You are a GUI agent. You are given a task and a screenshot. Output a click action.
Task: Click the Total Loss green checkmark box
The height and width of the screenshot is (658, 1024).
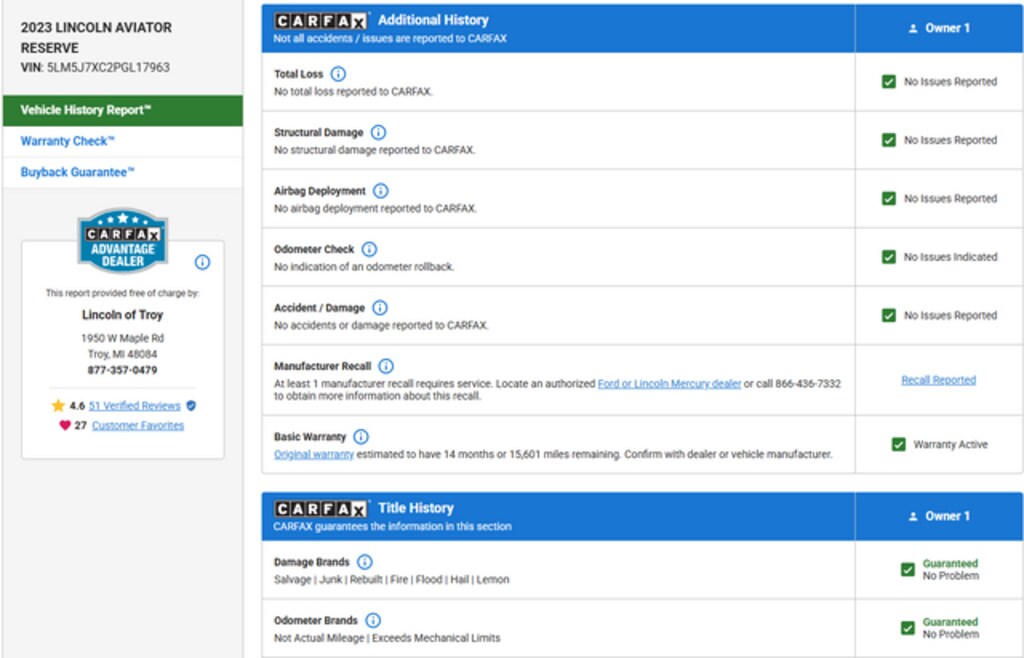click(x=888, y=82)
